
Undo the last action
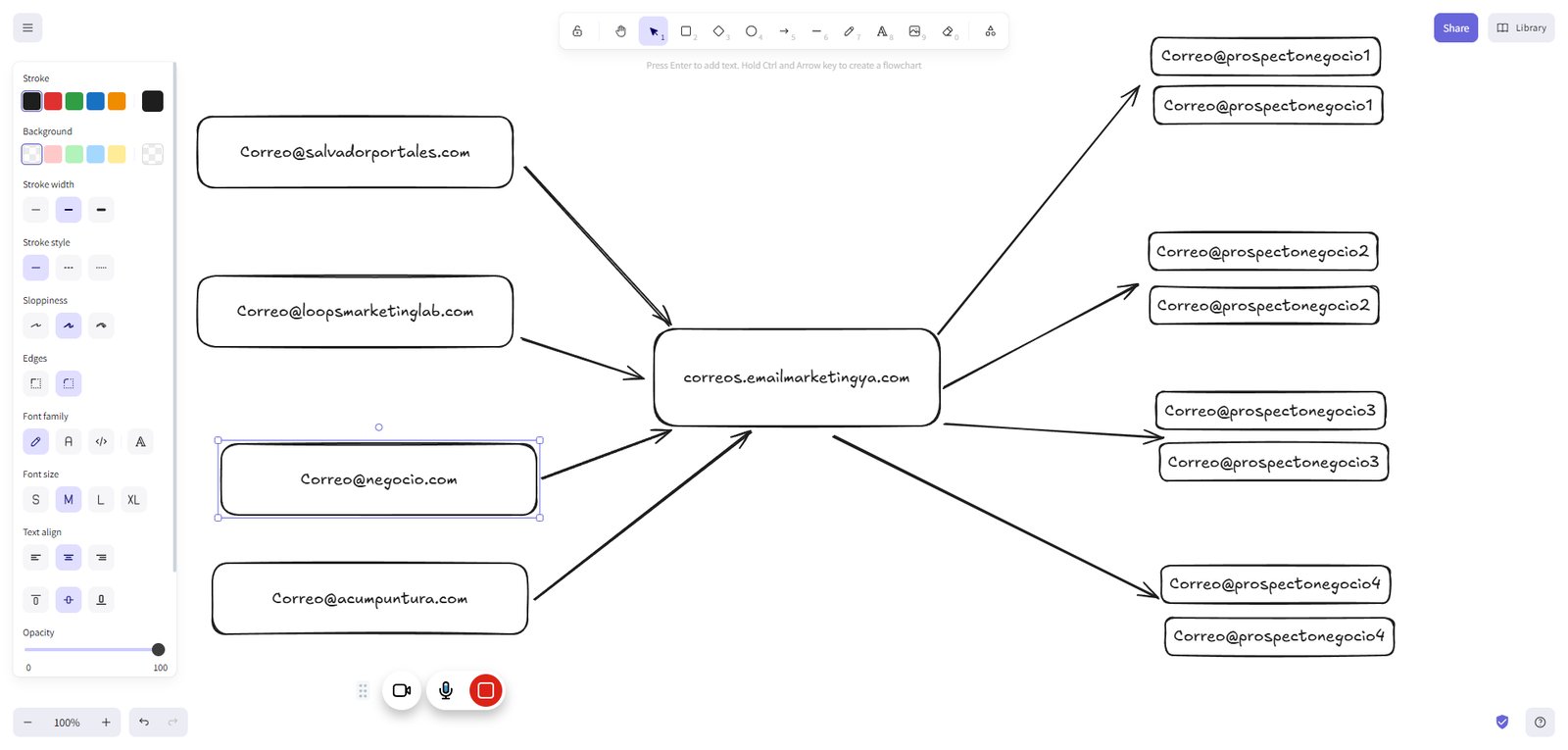pos(144,723)
